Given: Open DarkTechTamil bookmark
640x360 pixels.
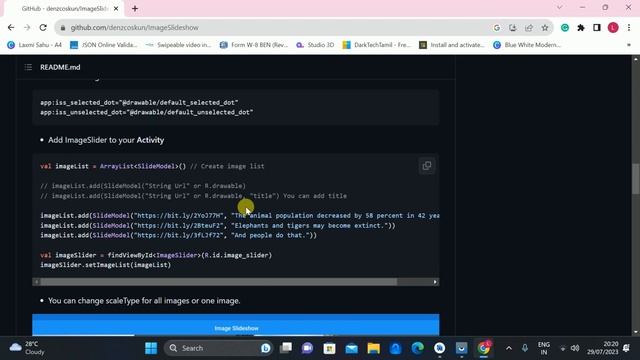Looking at the screenshot, I should click(x=376, y=45).
